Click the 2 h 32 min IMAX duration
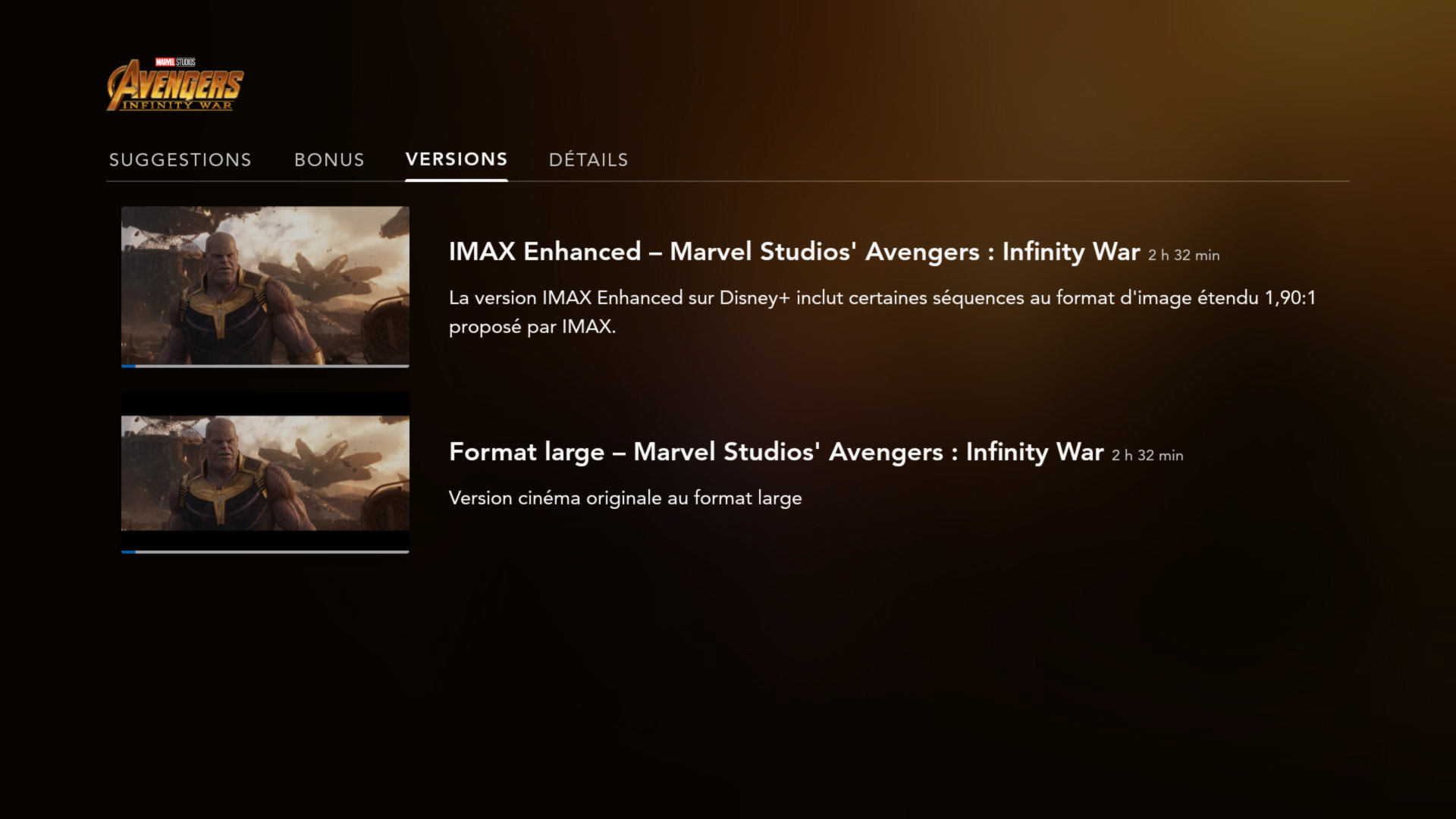Viewport: 1456px width, 819px height. click(1184, 256)
